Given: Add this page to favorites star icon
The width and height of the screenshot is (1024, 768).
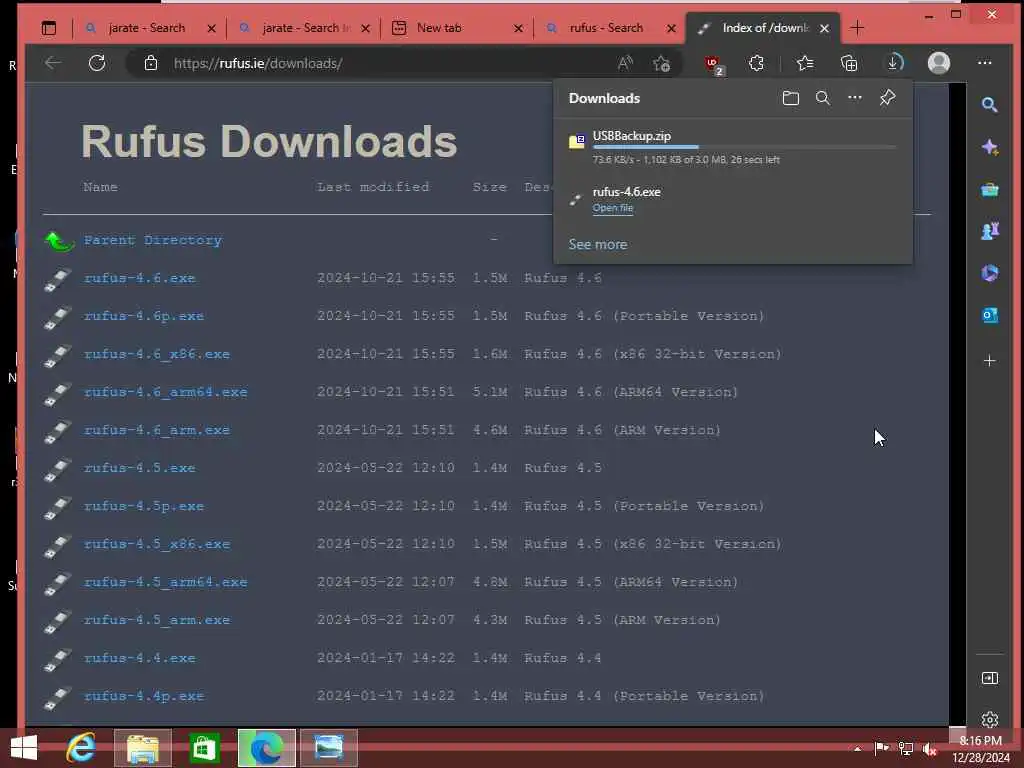Looking at the screenshot, I should [x=661, y=63].
